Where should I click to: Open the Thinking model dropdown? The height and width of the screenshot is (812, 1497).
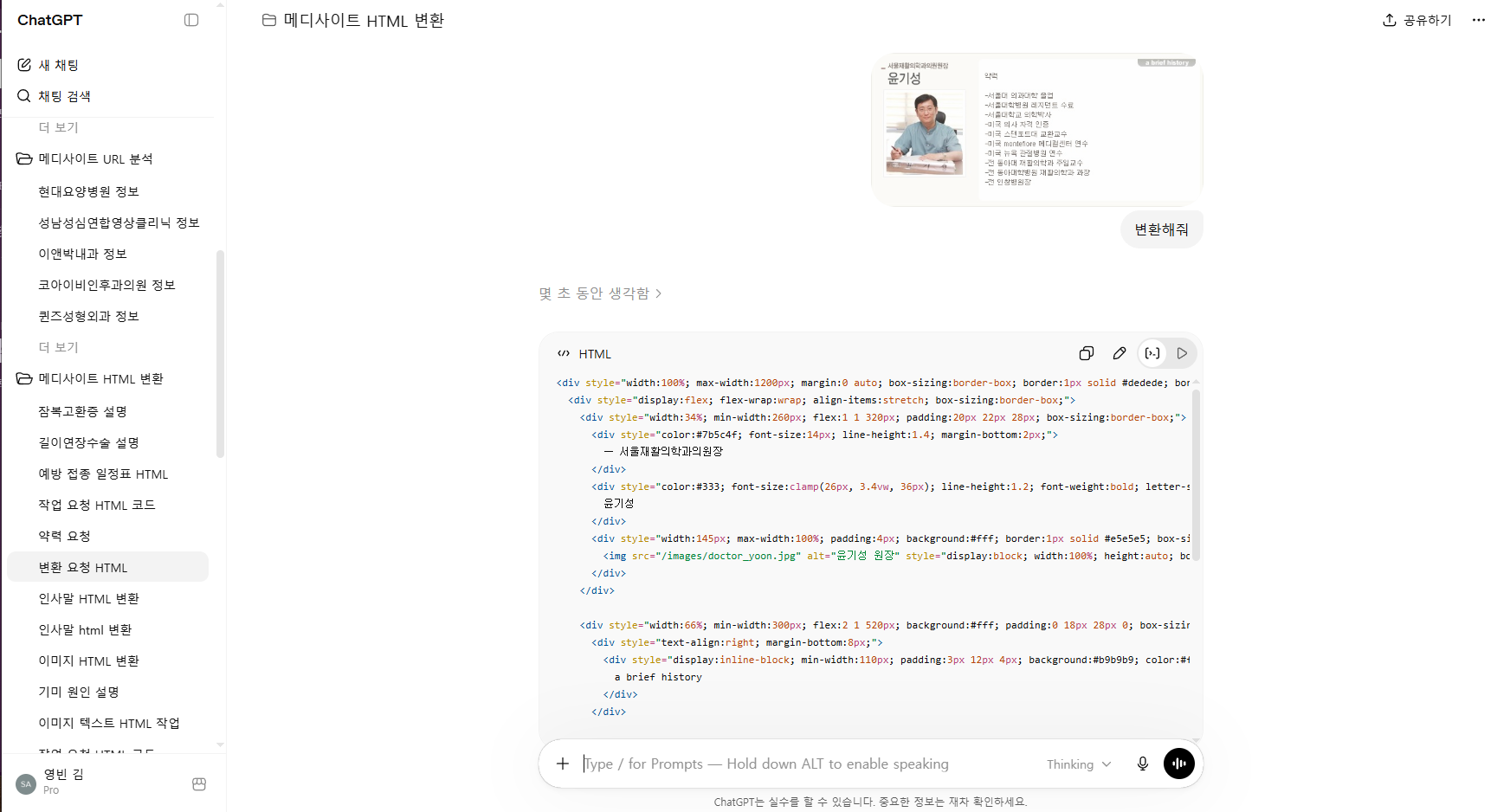(x=1079, y=764)
